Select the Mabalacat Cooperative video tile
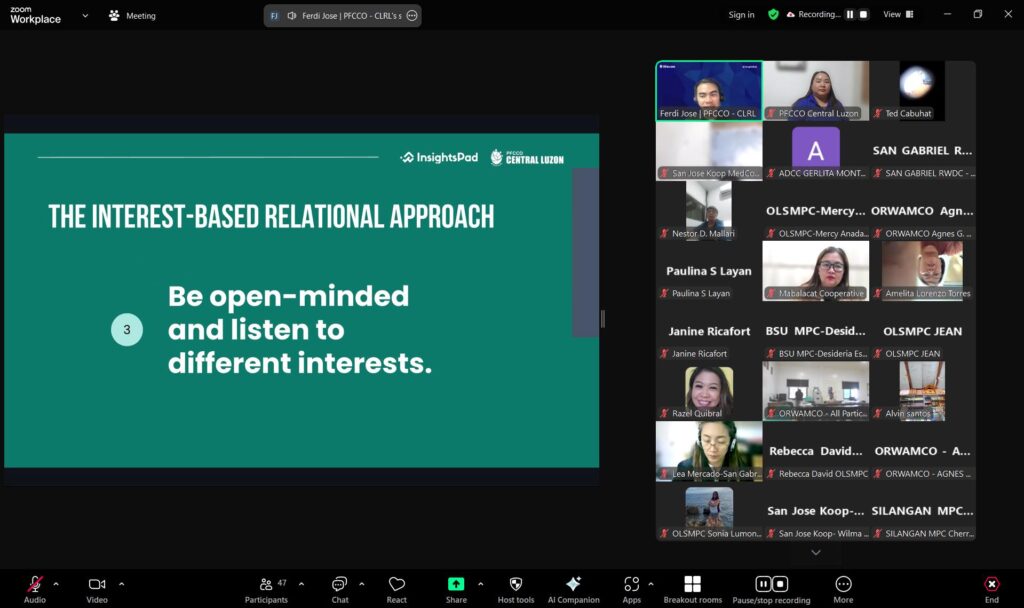Viewport: 1024px width, 608px height. [x=816, y=271]
